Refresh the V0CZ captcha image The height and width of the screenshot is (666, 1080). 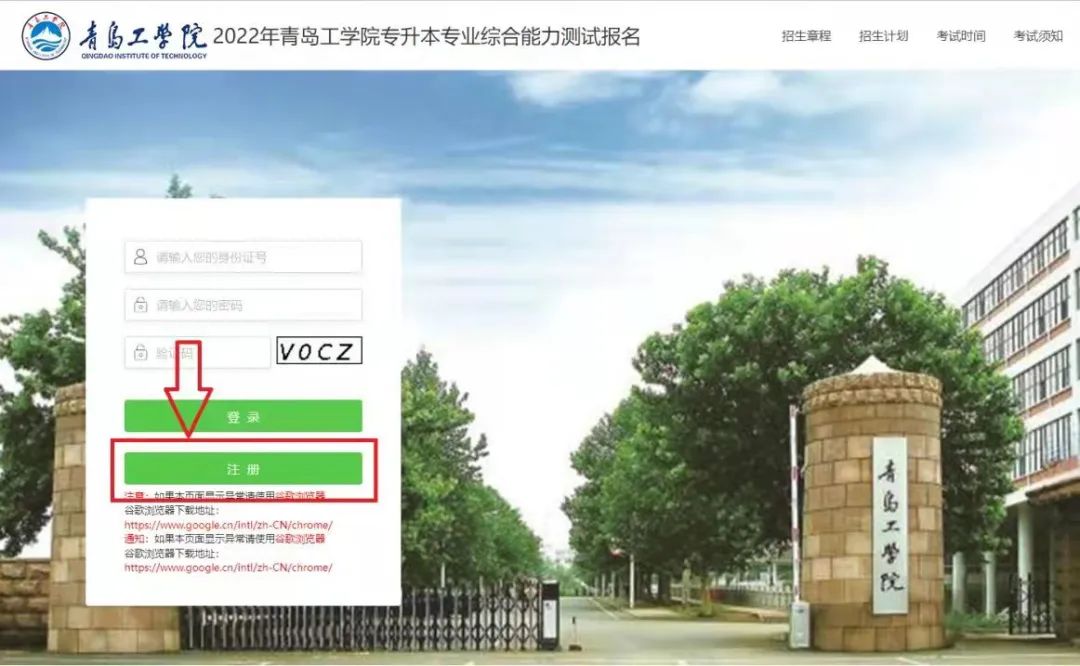pos(319,351)
